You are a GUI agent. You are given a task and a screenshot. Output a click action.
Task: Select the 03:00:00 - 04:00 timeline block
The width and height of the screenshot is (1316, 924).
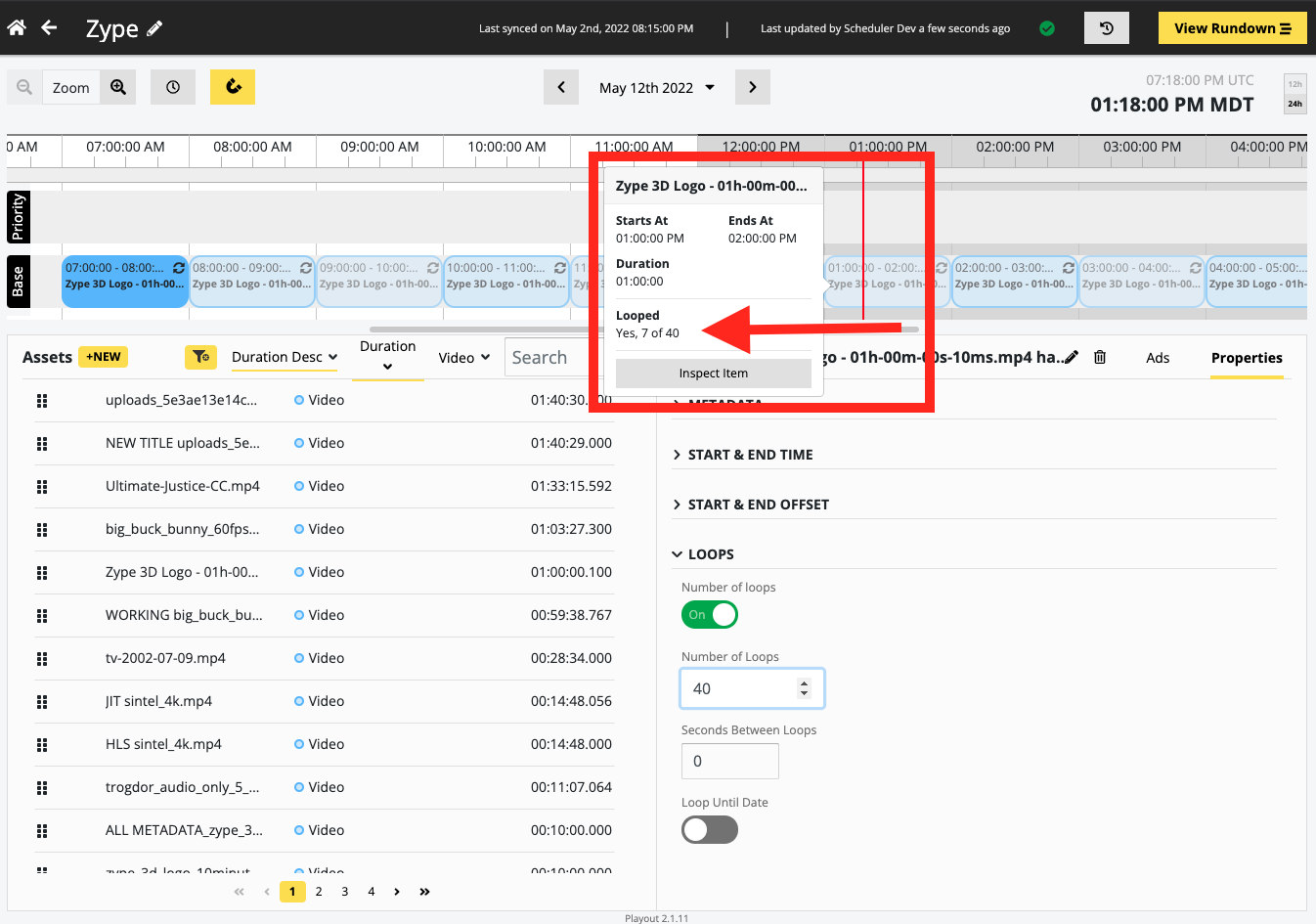(x=1141, y=282)
